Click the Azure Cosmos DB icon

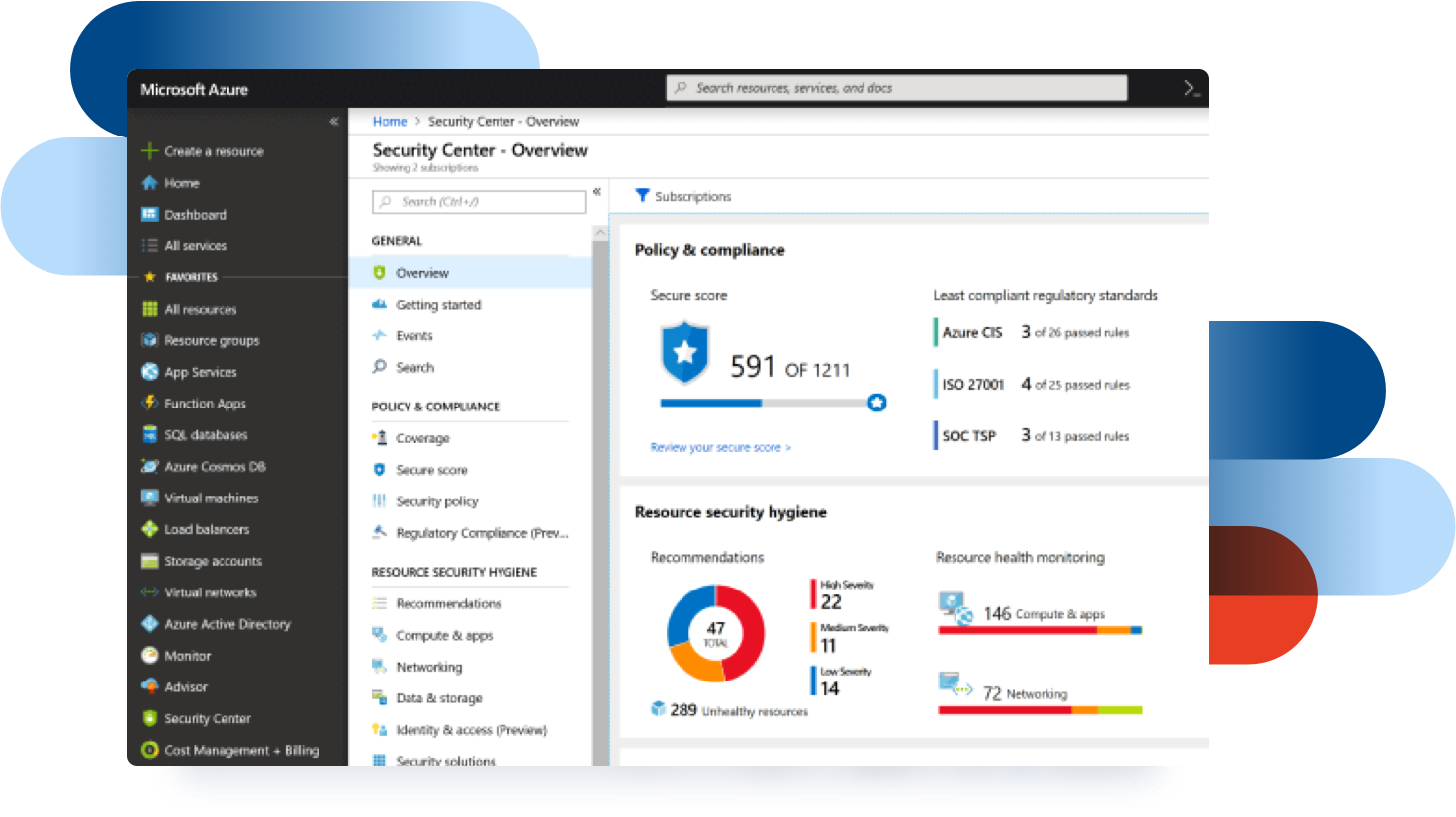tap(149, 466)
